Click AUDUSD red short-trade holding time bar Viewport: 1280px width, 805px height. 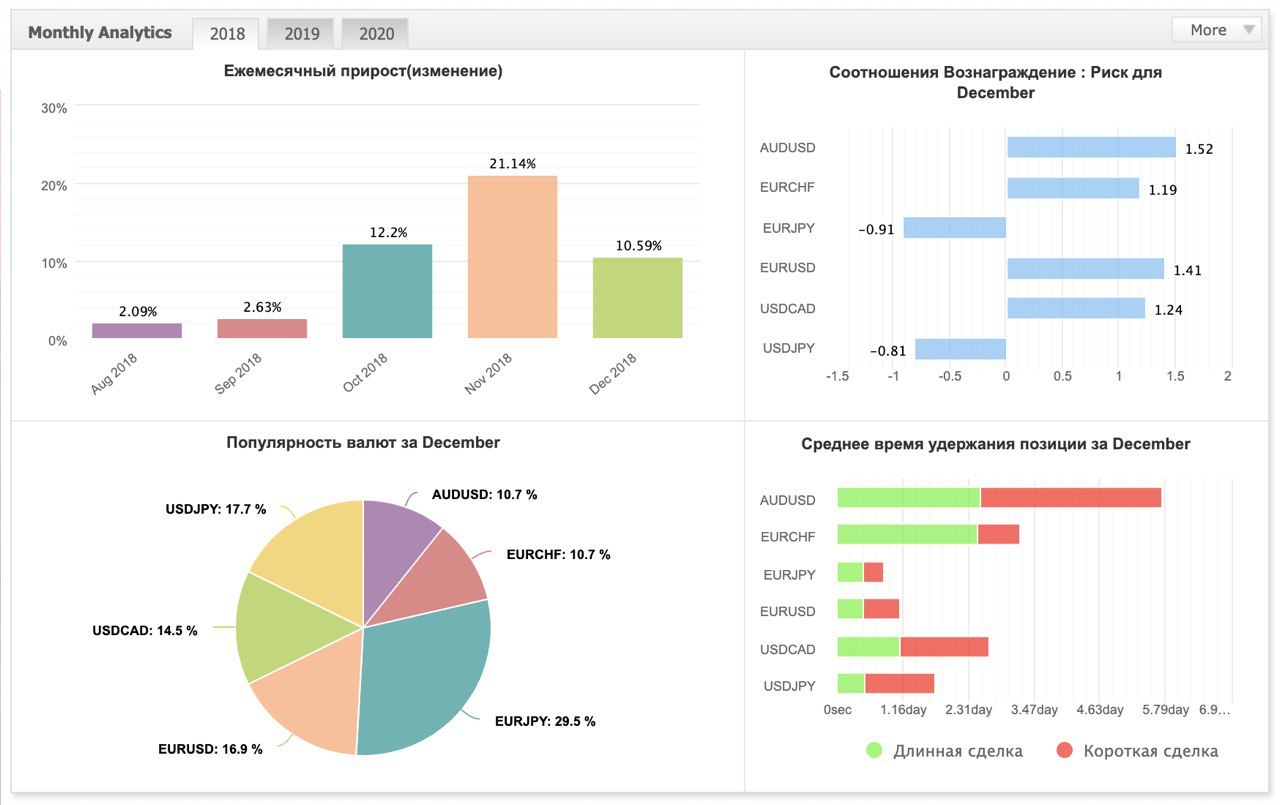point(1071,498)
